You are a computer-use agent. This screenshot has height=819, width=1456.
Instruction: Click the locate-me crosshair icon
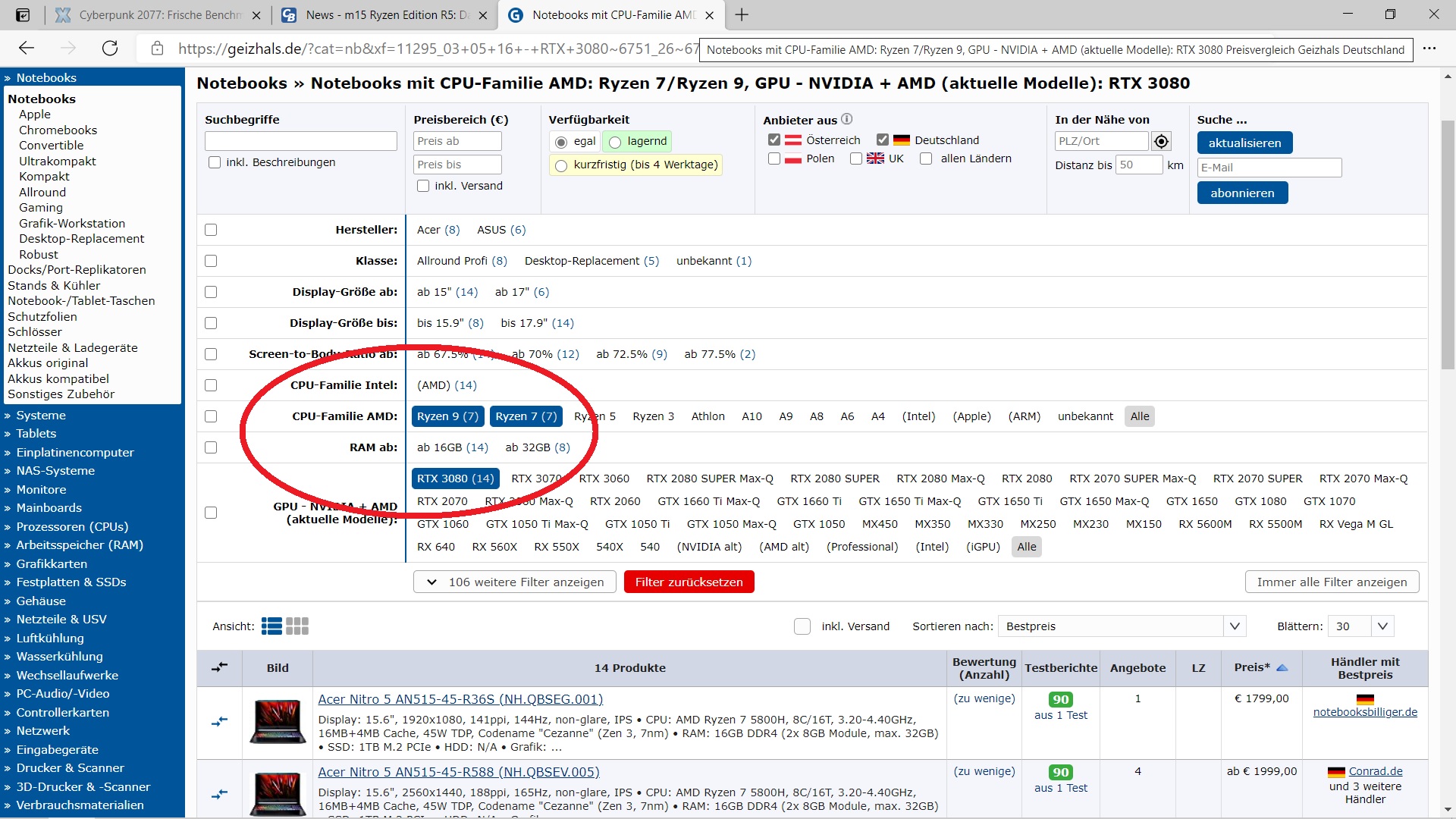click(x=1161, y=142)
